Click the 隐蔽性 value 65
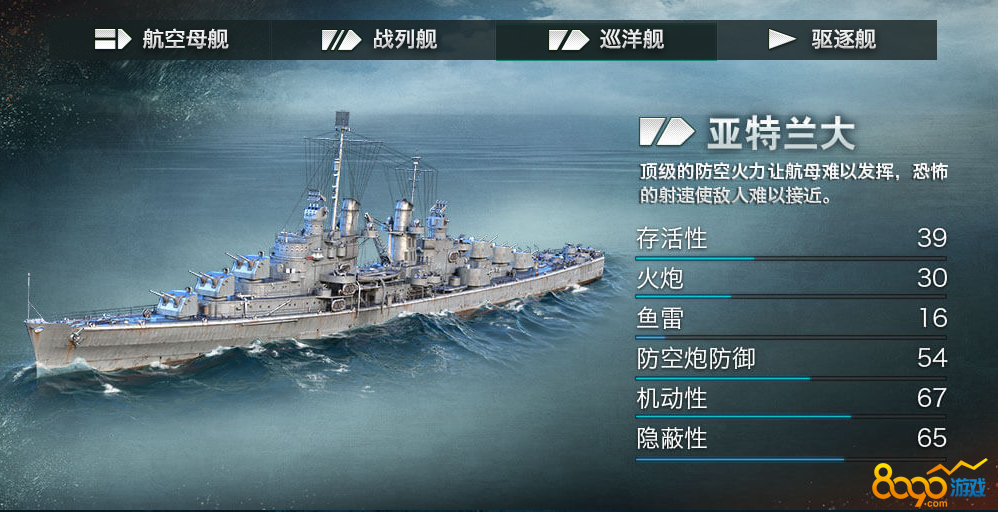This screenshot has width=998, height=512. tap(932, 438)
